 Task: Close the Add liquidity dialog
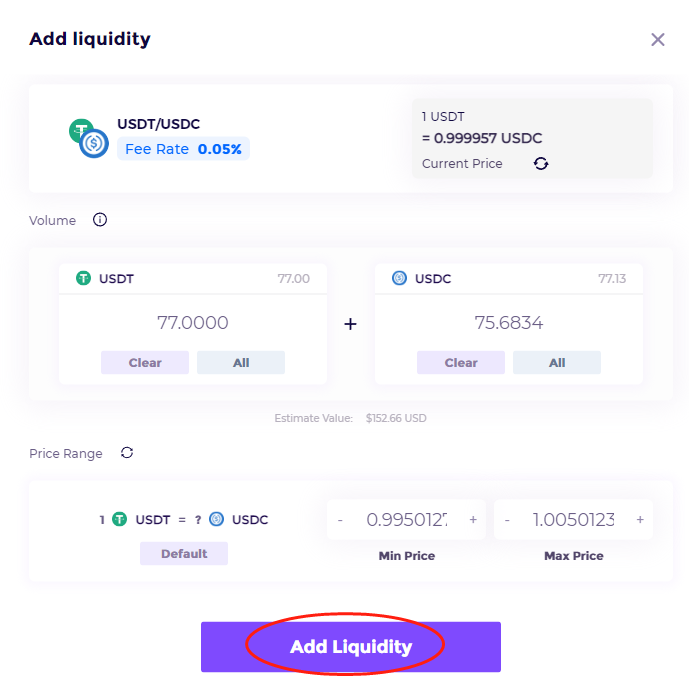point(657,40)
